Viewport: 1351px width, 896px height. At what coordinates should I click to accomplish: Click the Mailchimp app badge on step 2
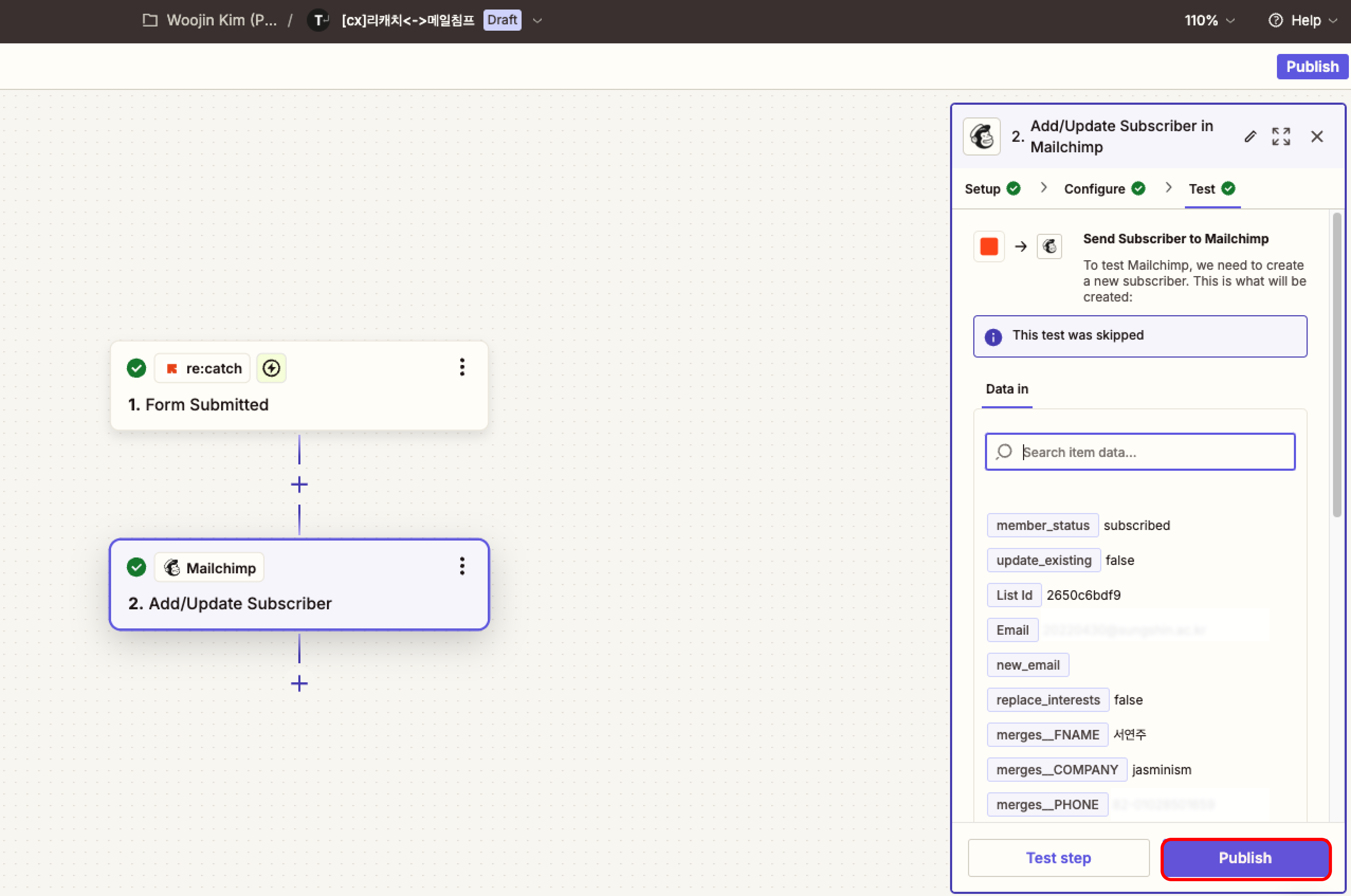(209, 567)
